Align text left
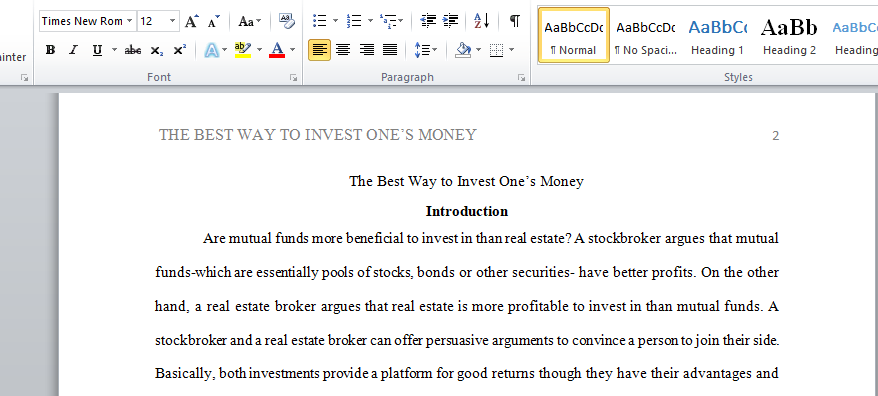This screenshot has width=878, height=396. (x=319, y=50)
